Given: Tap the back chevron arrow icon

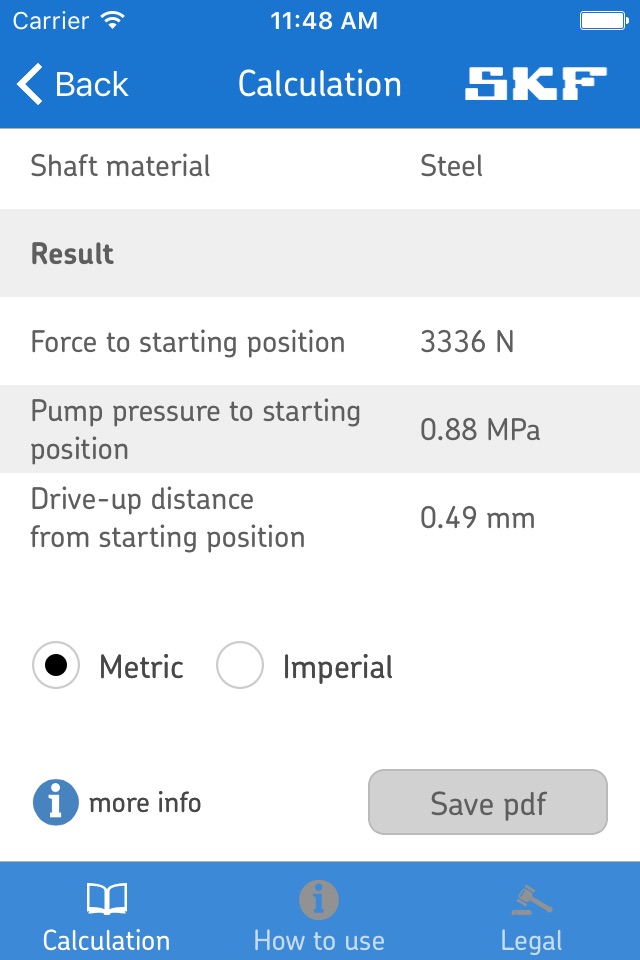Looking at the screenshot, I should tap(29, 84).
